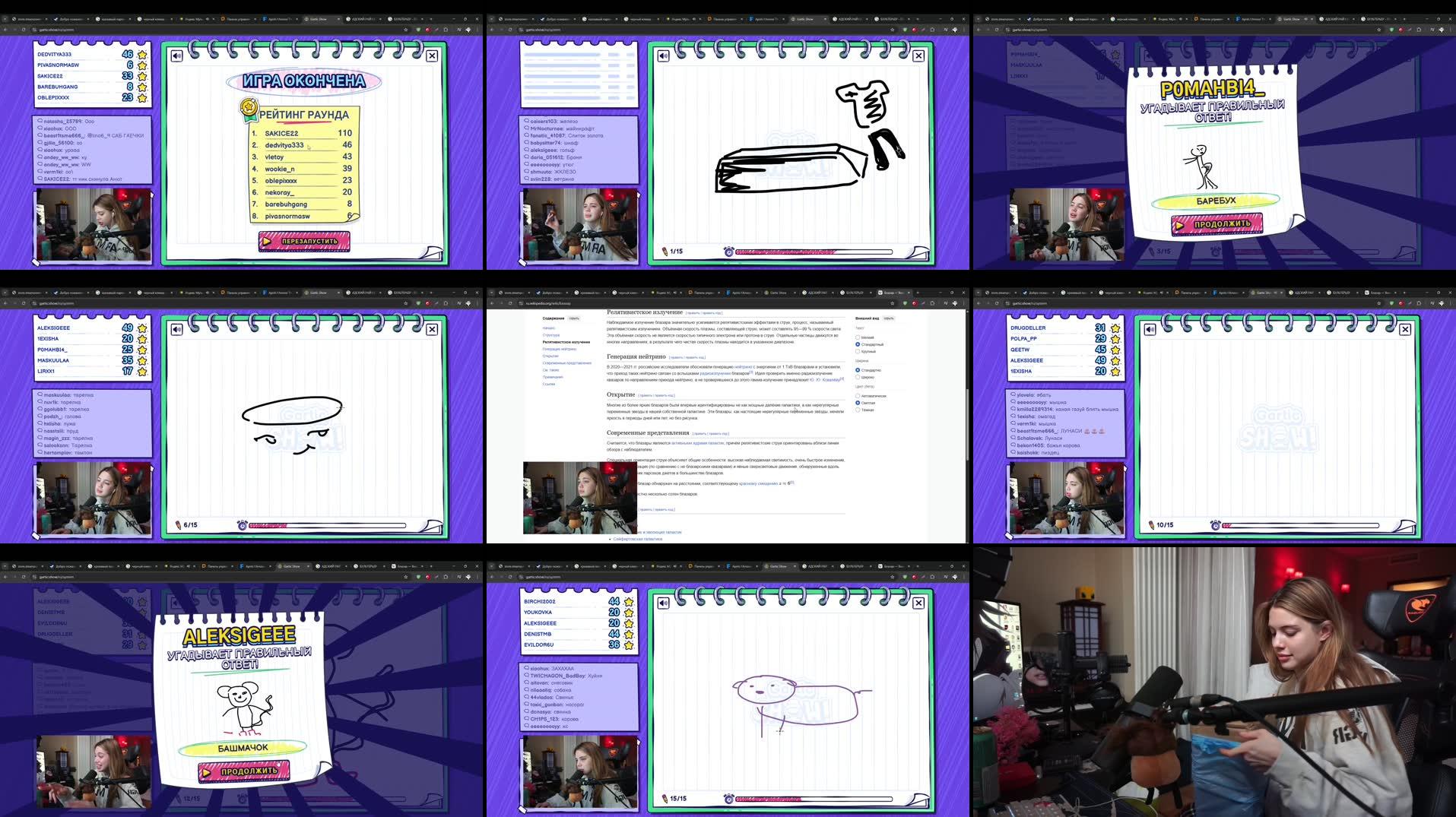Click the page reload icon in the browser toolbar
The width and height of the screenshot is (1456, 817).
510,302
